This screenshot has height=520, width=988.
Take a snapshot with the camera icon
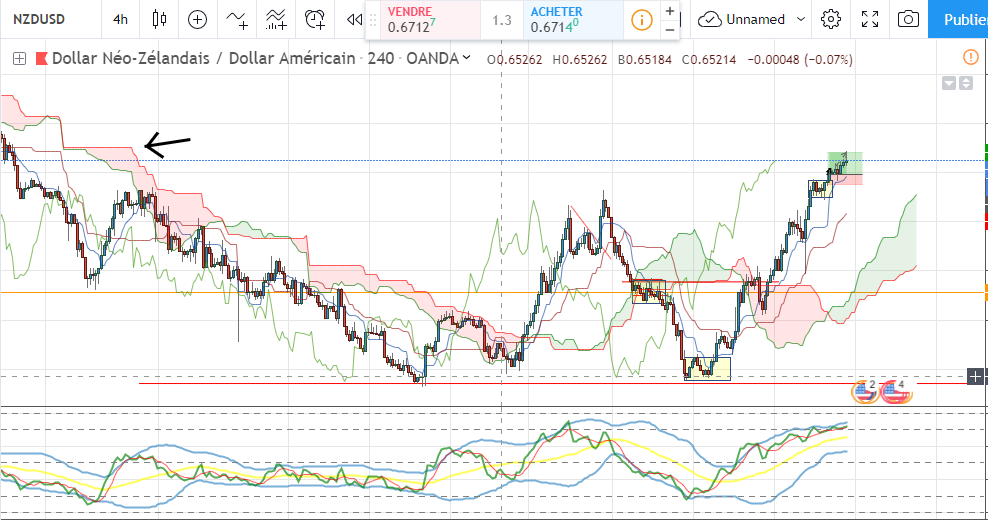[x=908, y=20]
